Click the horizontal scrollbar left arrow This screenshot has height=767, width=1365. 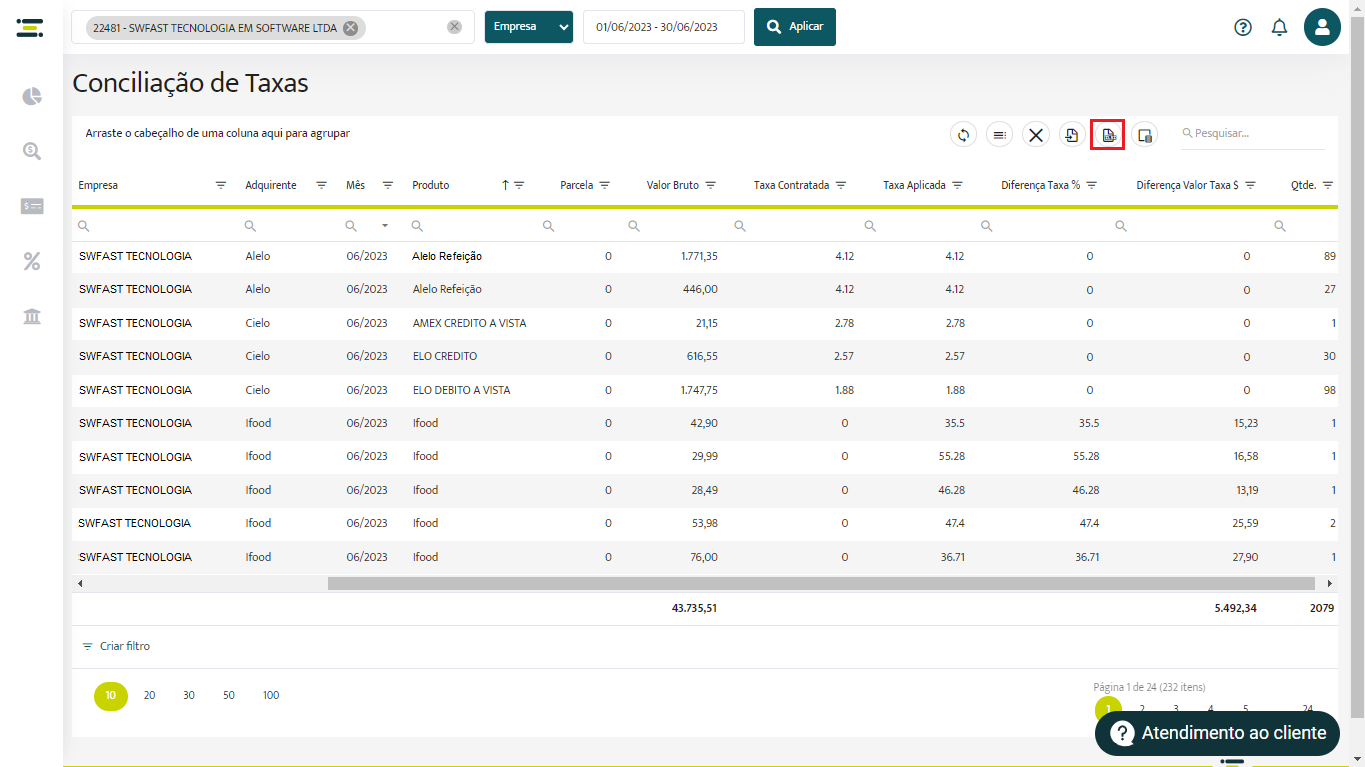(80, 583)
